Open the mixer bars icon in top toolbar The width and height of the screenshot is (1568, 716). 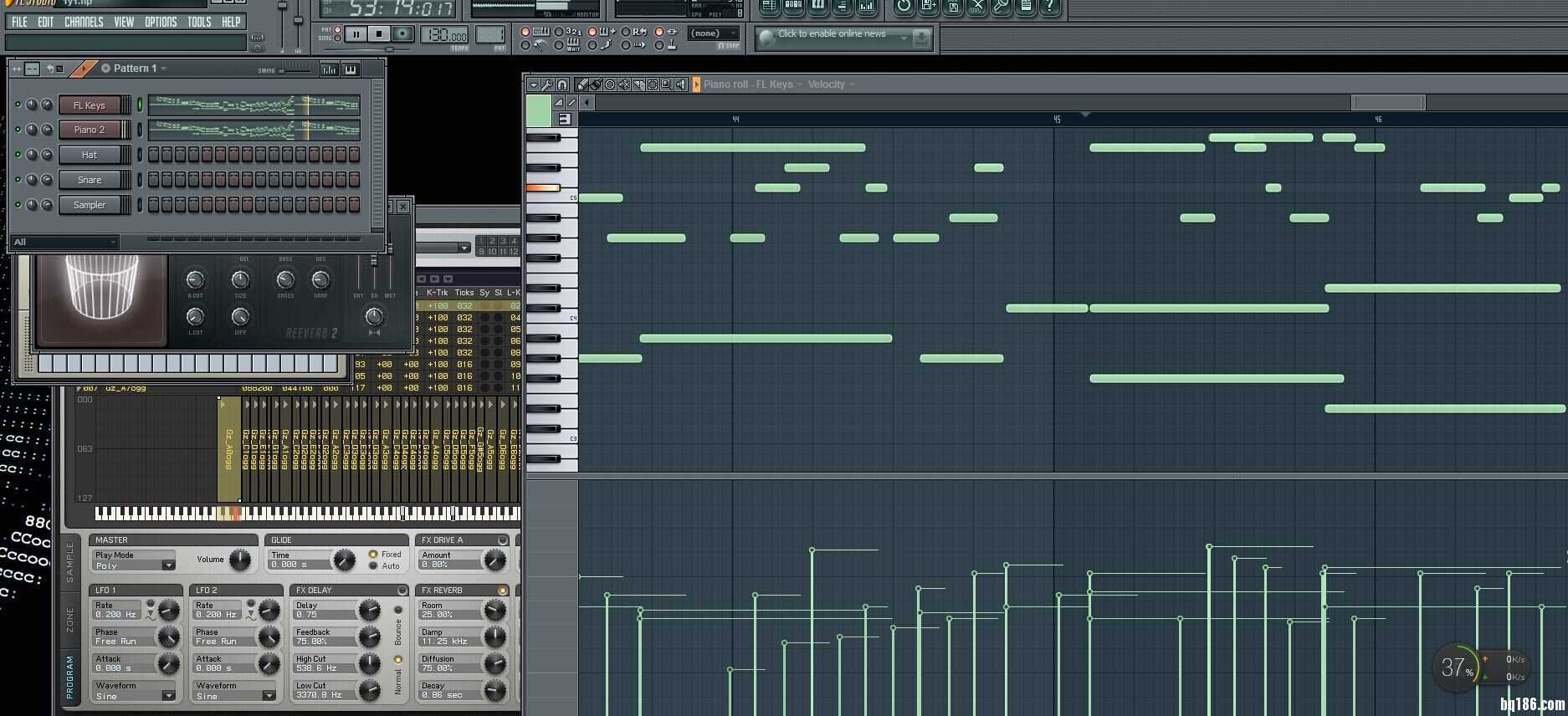[x=867, y=7]
